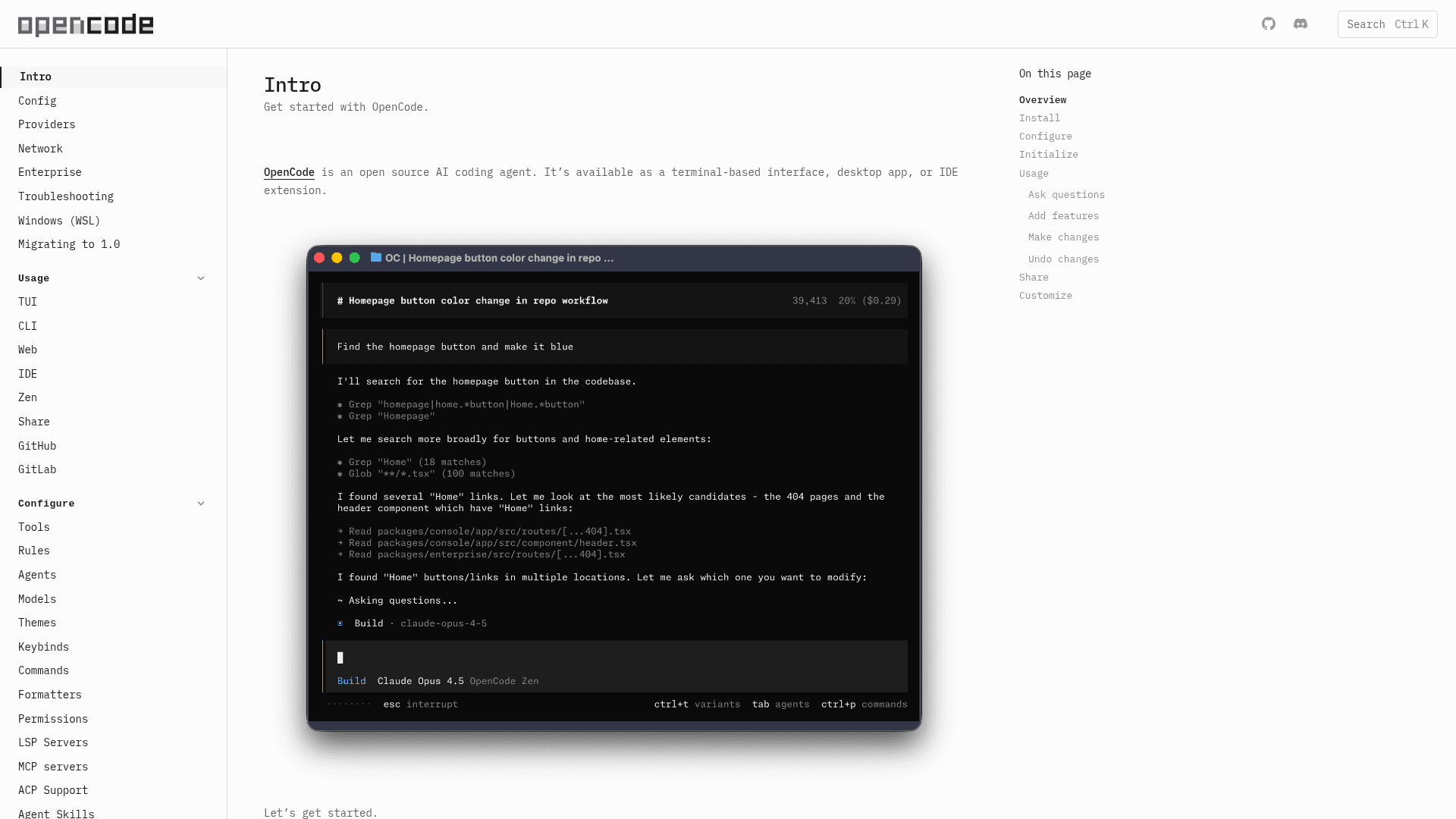The image size is (1456, 819).
Task: Open the Search Ctrl K box
Action: coord(1386,24)
